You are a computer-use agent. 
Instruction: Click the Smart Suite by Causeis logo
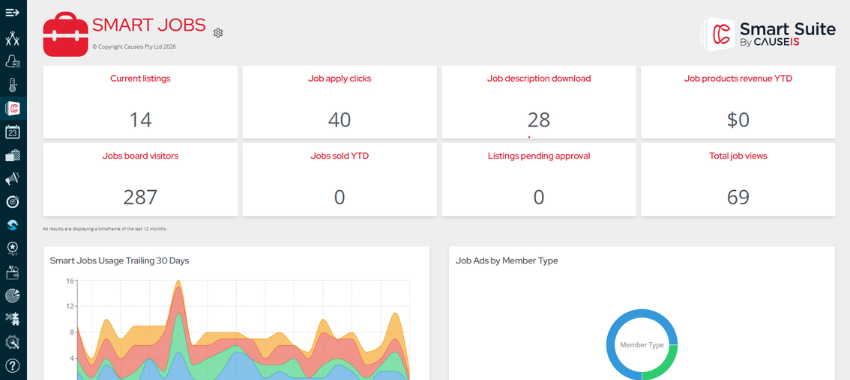coord(769,34)
